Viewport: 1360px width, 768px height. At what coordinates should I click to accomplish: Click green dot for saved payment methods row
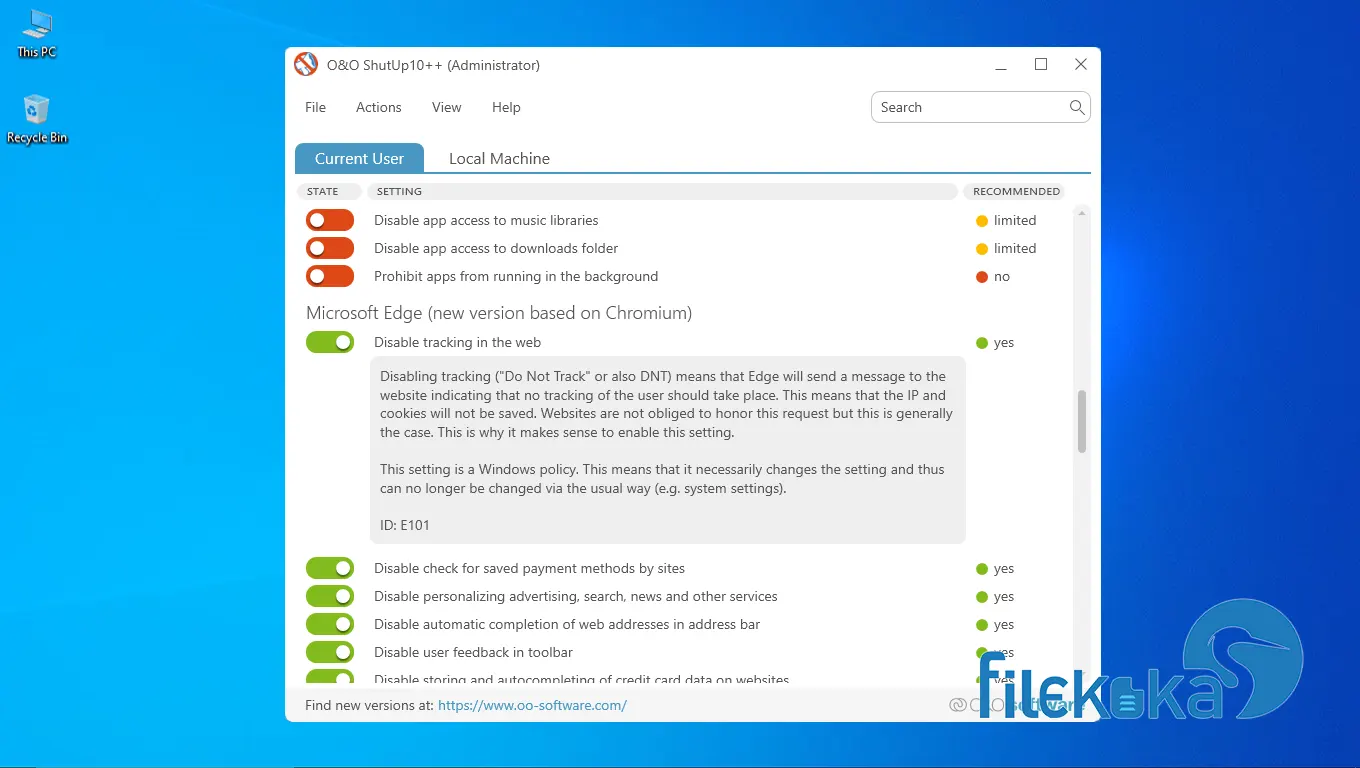982,569
